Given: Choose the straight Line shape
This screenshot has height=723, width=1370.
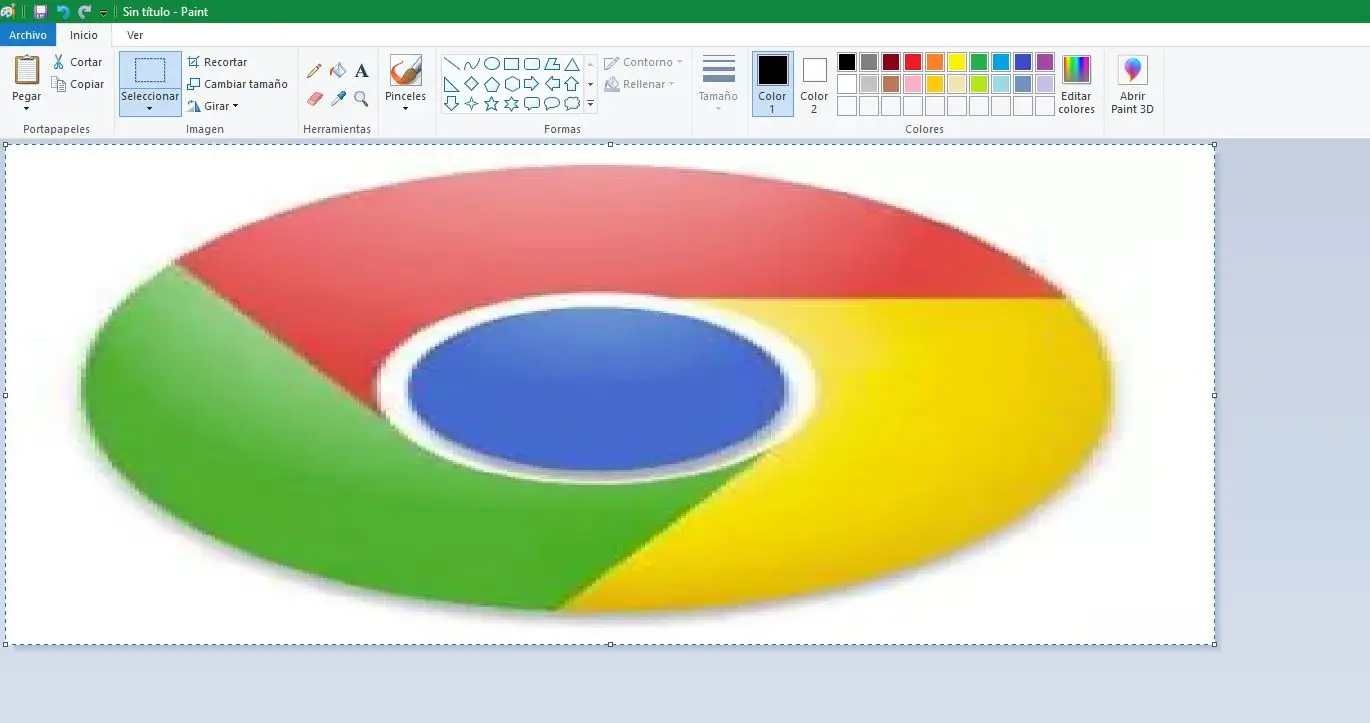Looking at the screenshot, I should (451, 64).
